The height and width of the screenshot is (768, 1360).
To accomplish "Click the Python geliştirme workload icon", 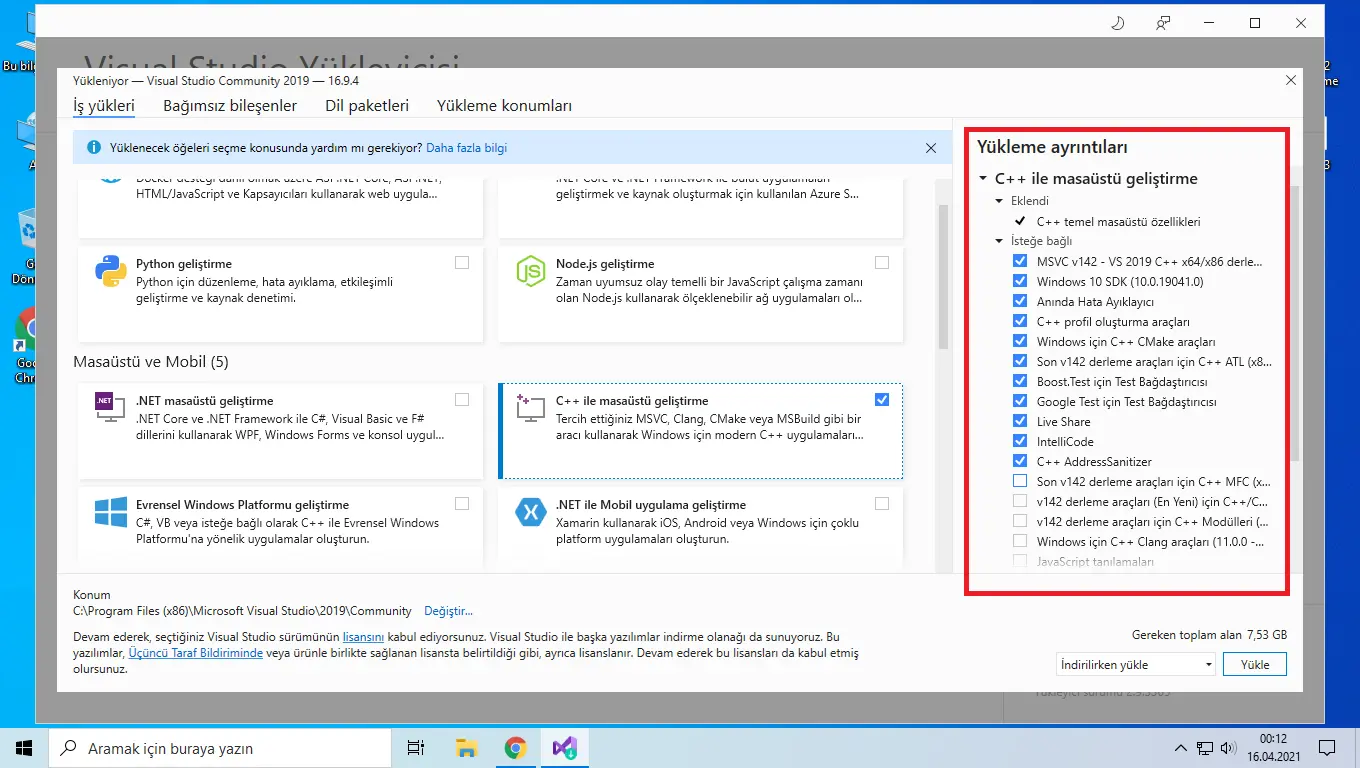I will [110, 272].
